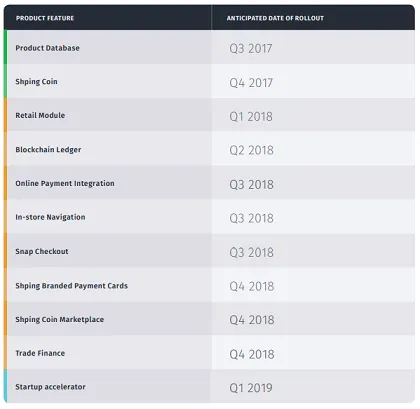Click the Blockchain Ledger feature name

point(48,150)
